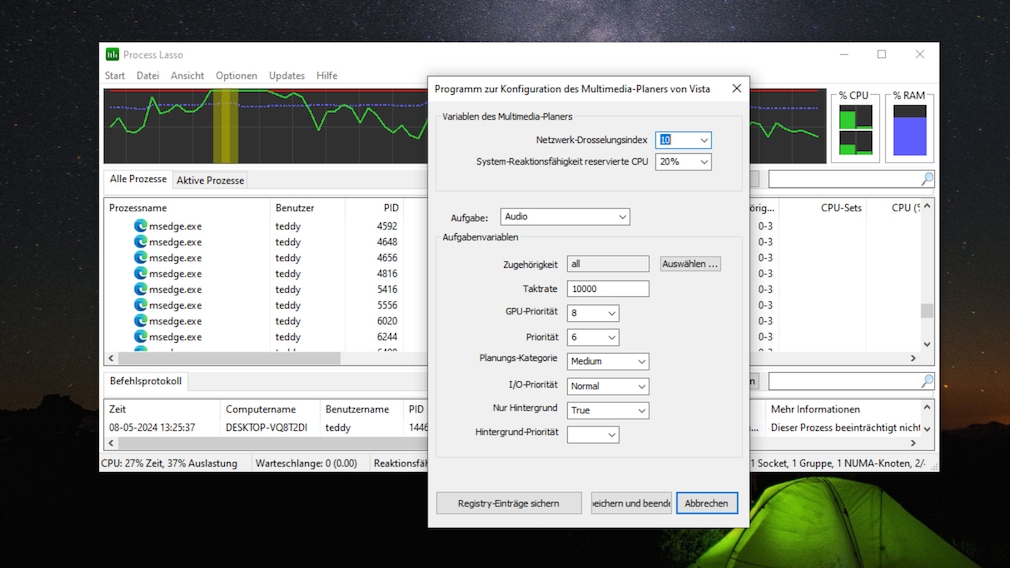Image resolution: width=1010 pixels, height=568 pixels.
Task: Sort by CPU-Sets column header
Action: tap(822, 207)
